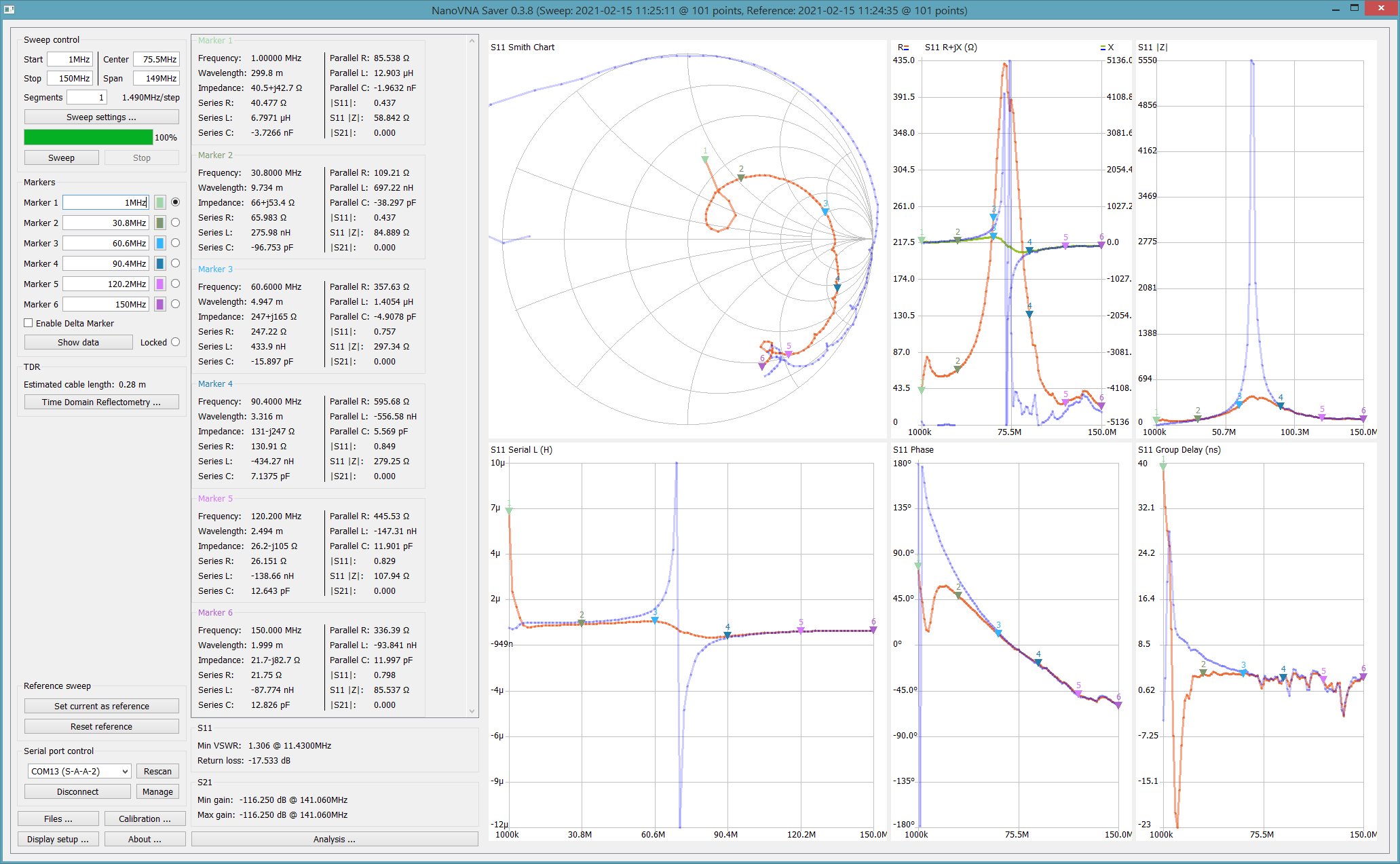Click Marker 3 frequency input showing 60.6MHz

coord(105,243)
